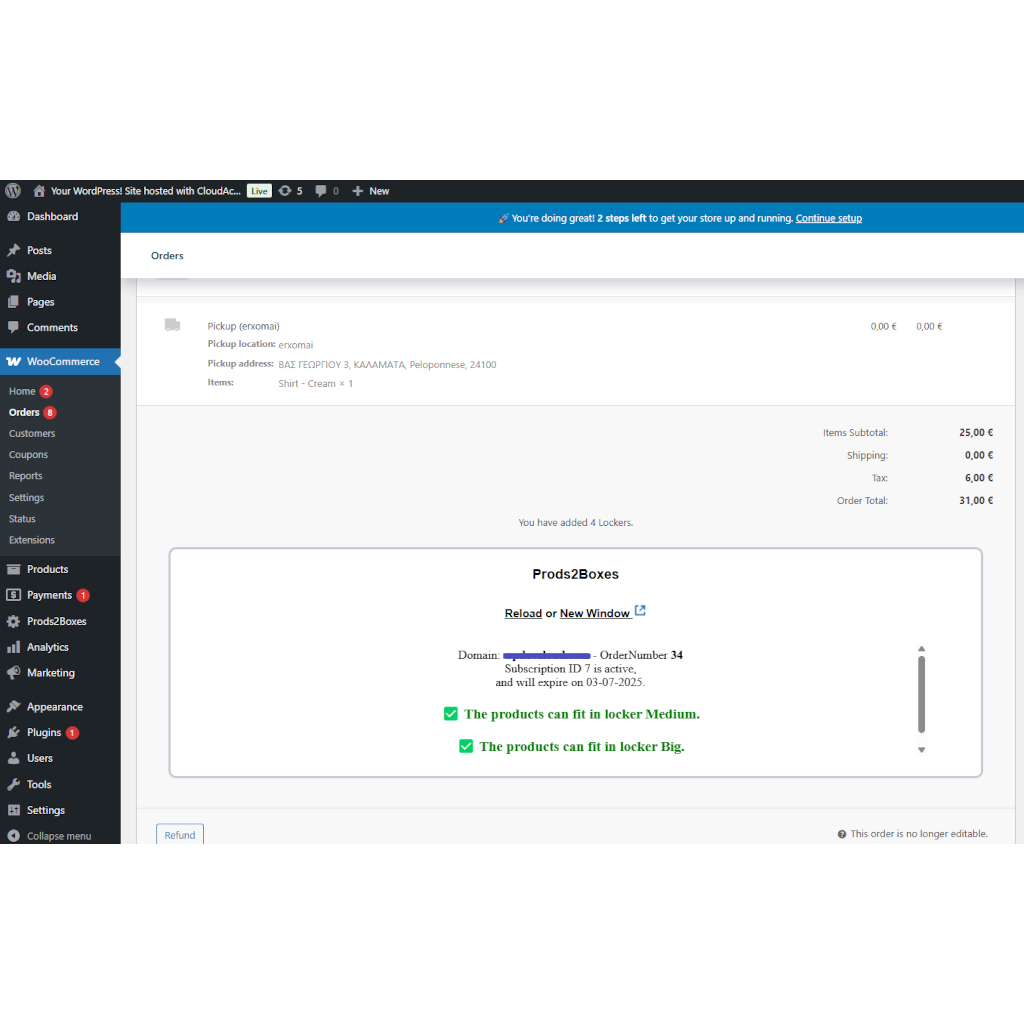
Task: Click the Orders red 8 count badge
Action: [x=50, y=412]
